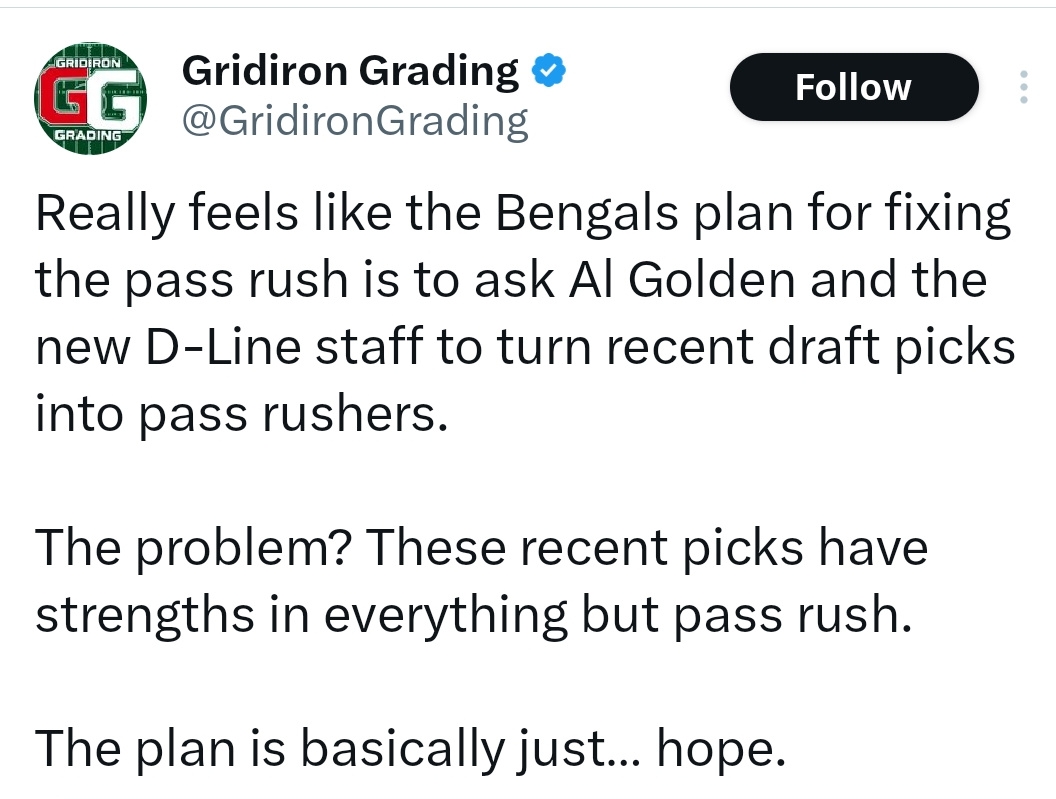Screen dimensions: 1056x799
Task: Open the Gridiron Grading display name
Action: 350,71
